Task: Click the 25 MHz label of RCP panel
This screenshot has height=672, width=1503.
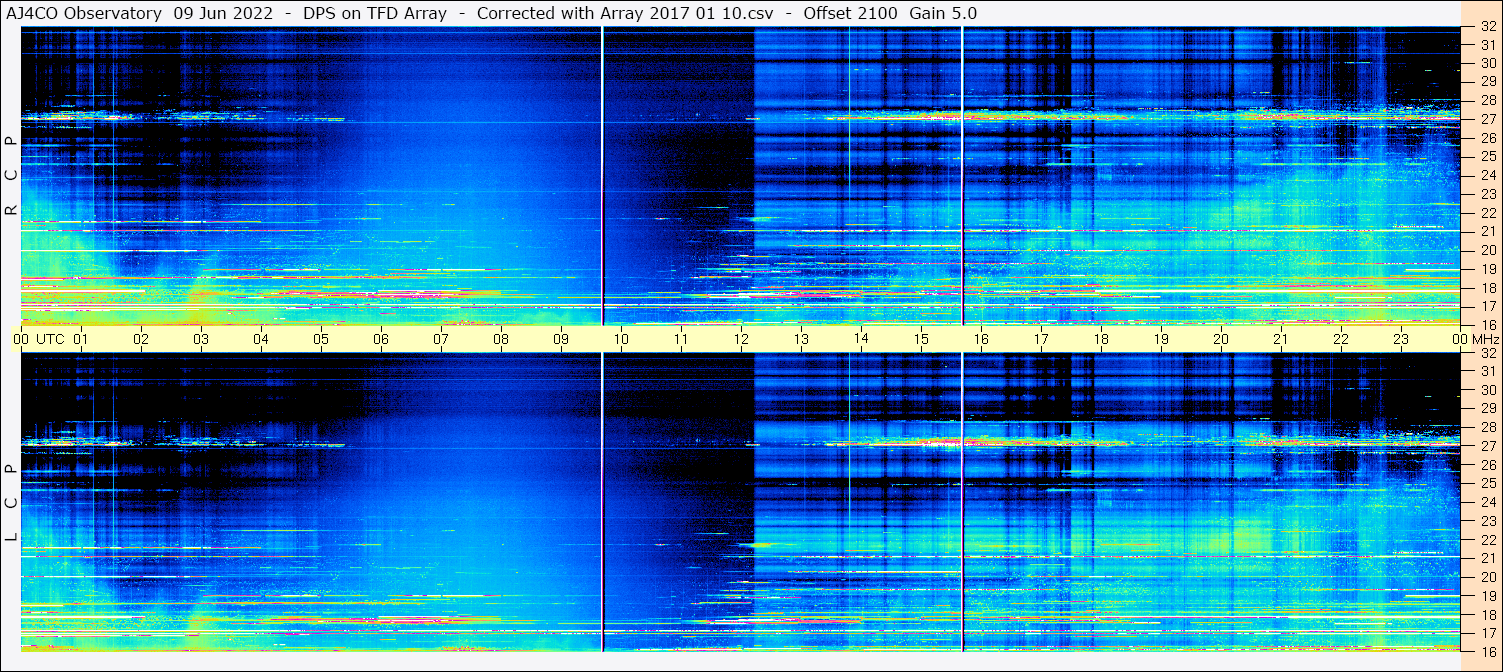Action: click(1487, 156)
